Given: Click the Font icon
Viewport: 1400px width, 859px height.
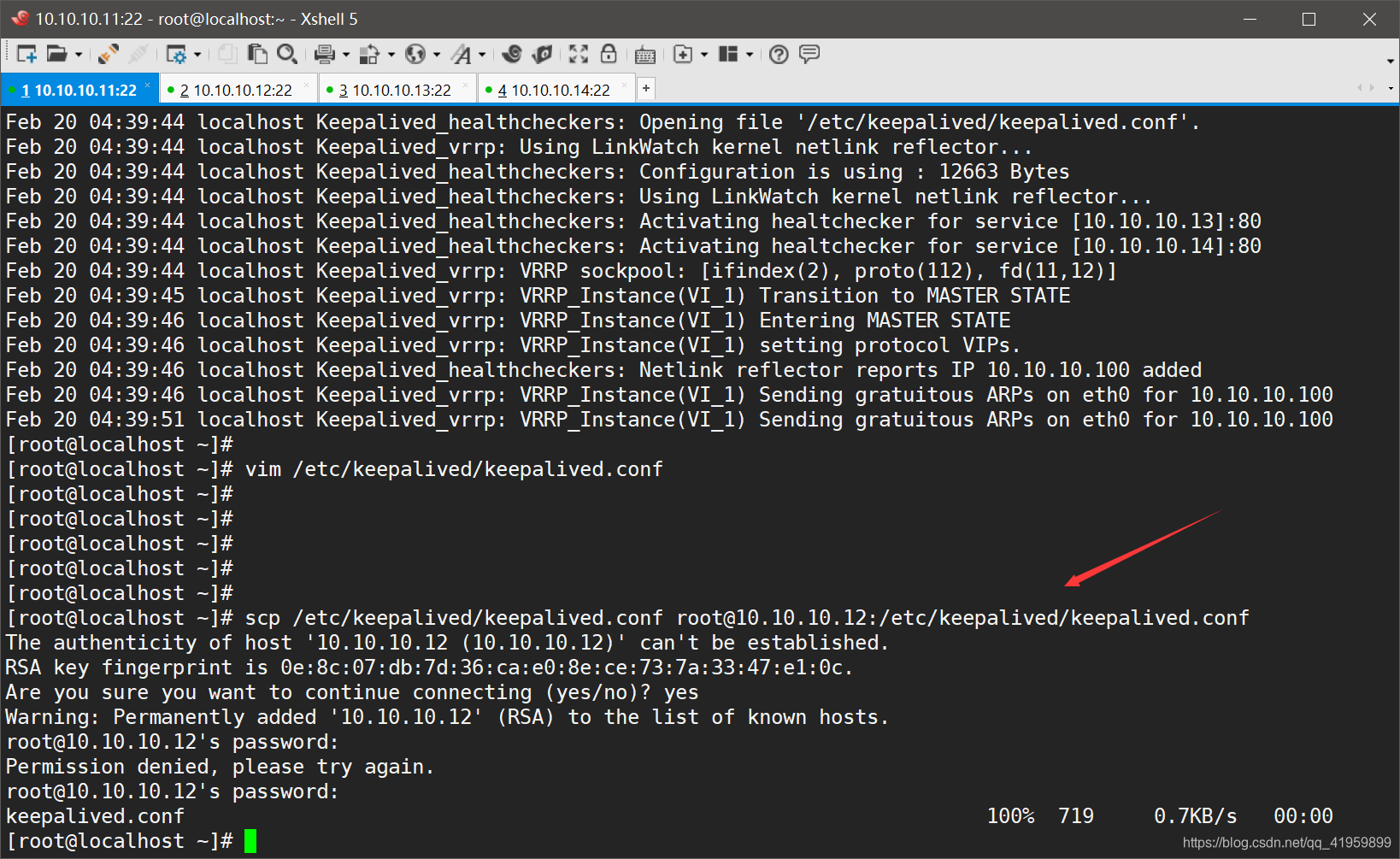Looking at the screenshot, I should coord(462,55).
